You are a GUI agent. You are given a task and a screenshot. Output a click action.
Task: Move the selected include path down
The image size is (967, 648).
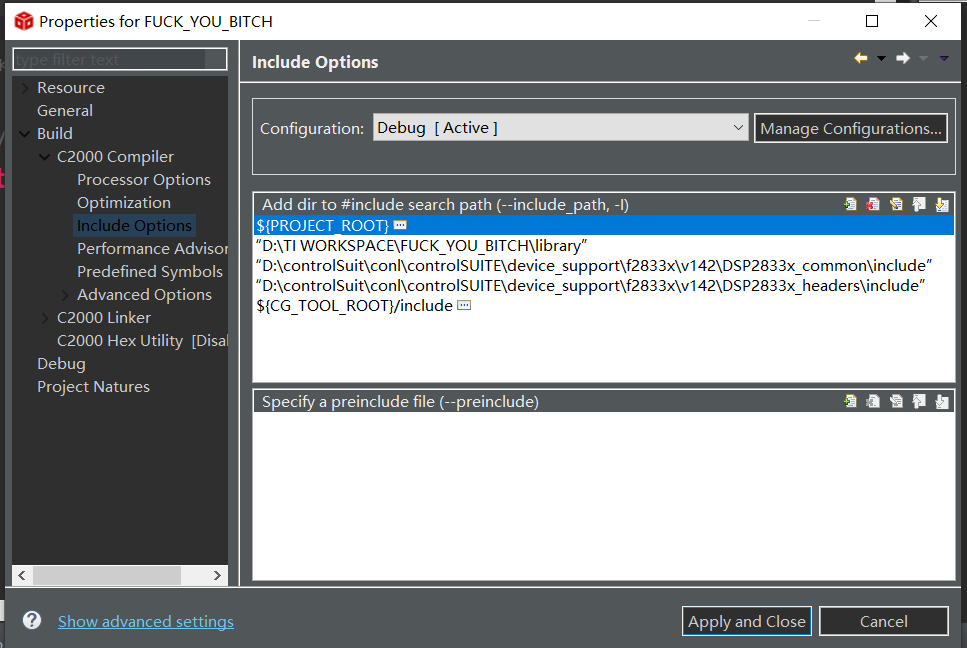[x=942, y=205]
